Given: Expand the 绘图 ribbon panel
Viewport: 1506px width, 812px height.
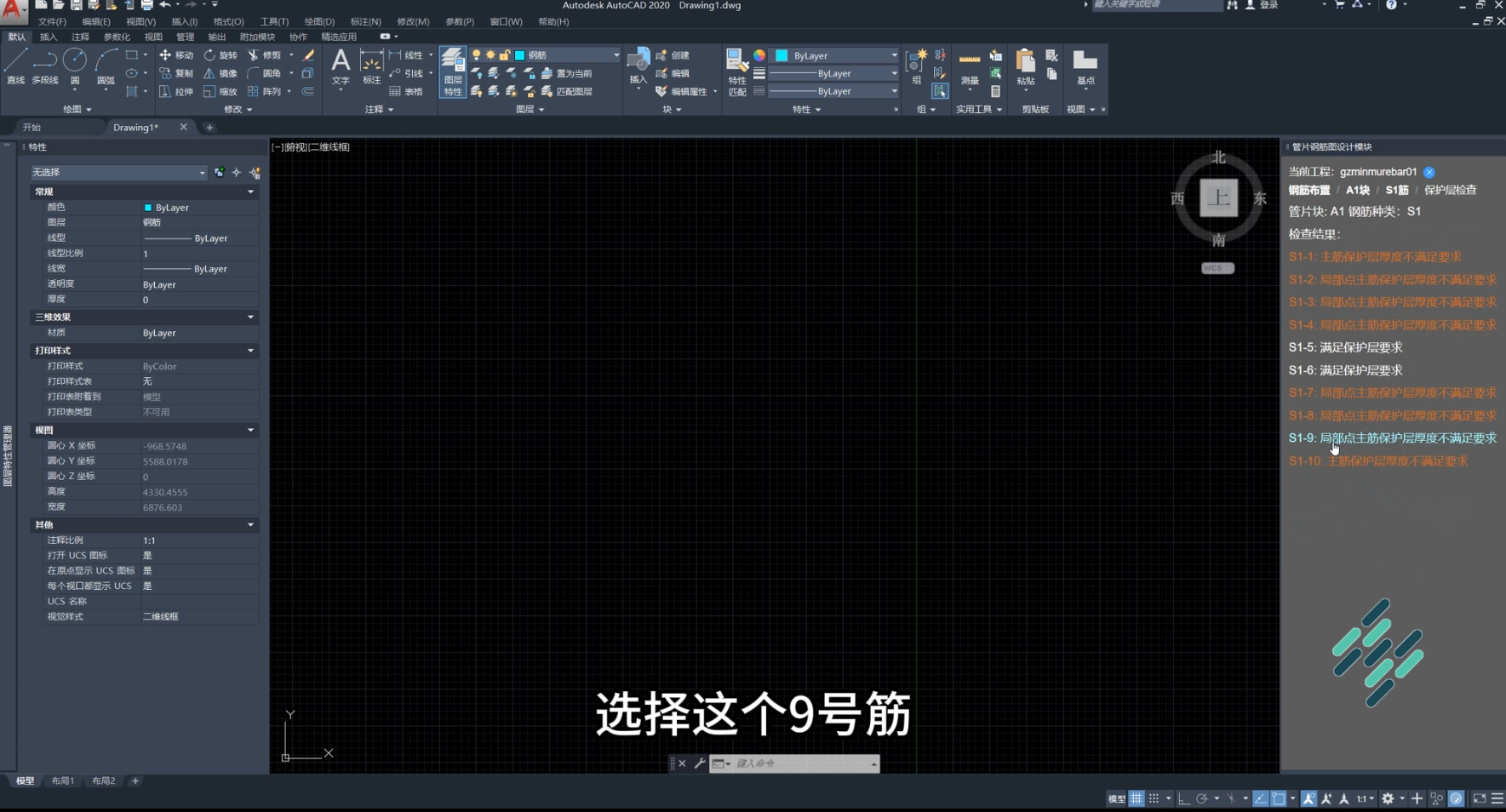Looking at the screenshot, I should [77, 110].
